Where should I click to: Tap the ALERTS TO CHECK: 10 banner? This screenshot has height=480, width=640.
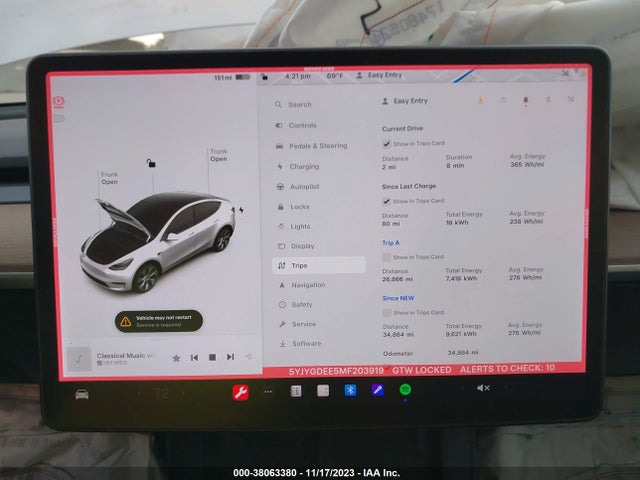point(507,368)
